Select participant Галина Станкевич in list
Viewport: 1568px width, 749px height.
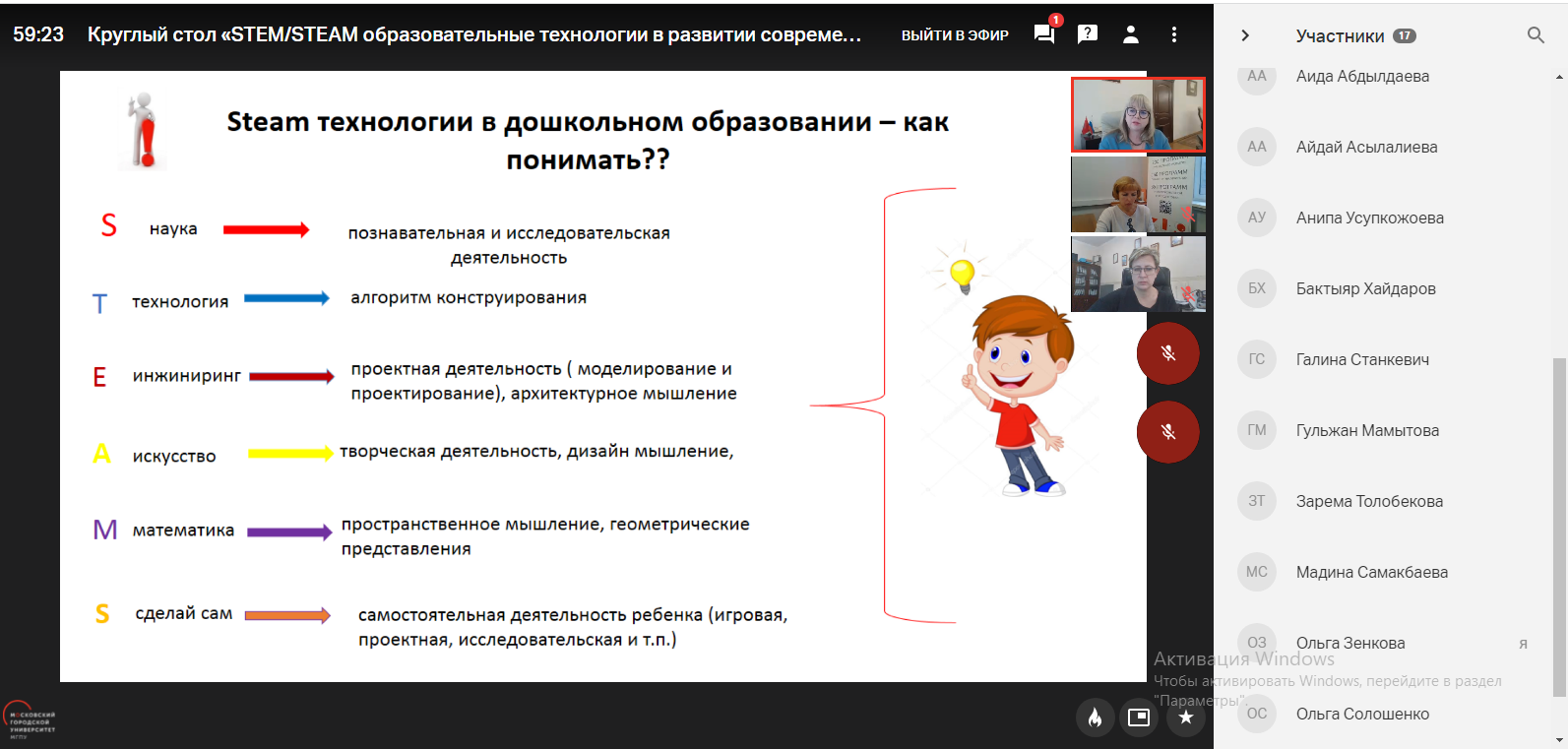tap(1362, 359)
